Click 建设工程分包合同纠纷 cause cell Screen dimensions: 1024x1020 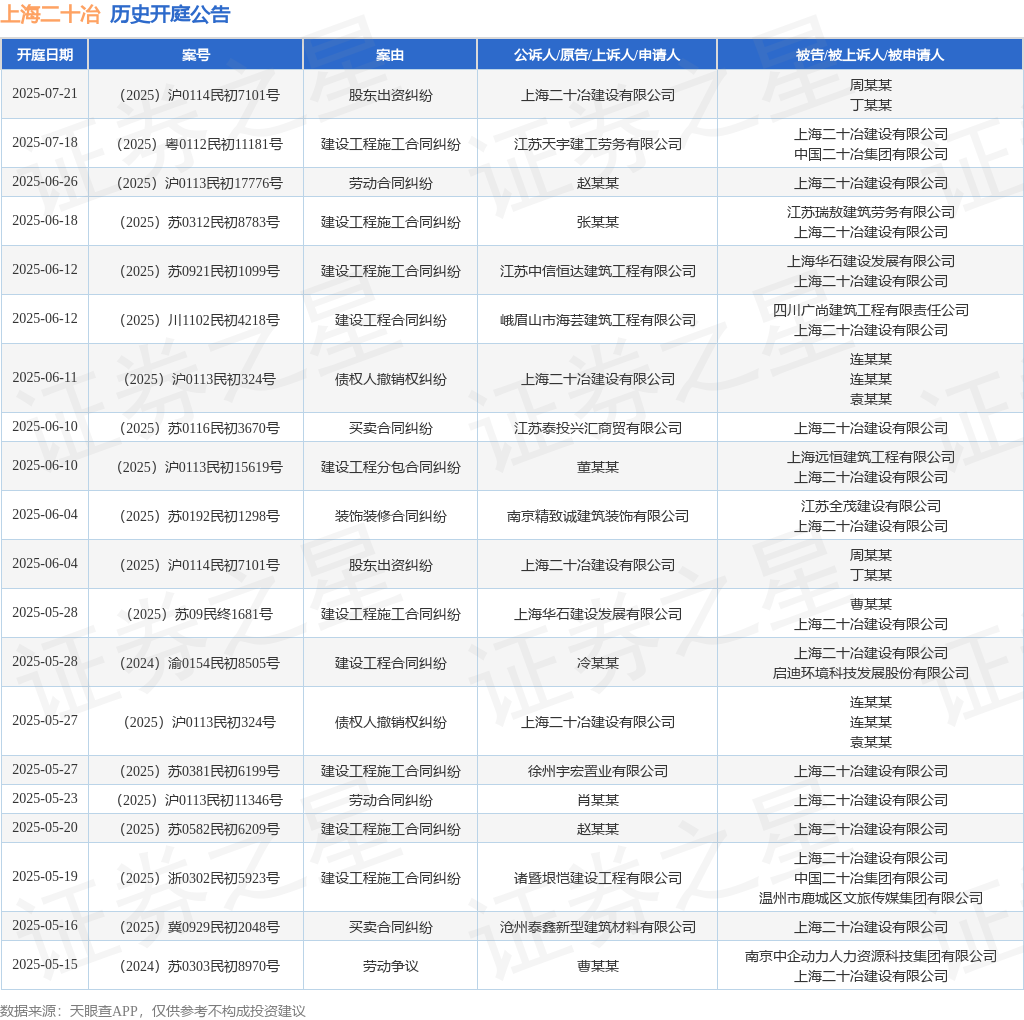[x=391, y=467]
